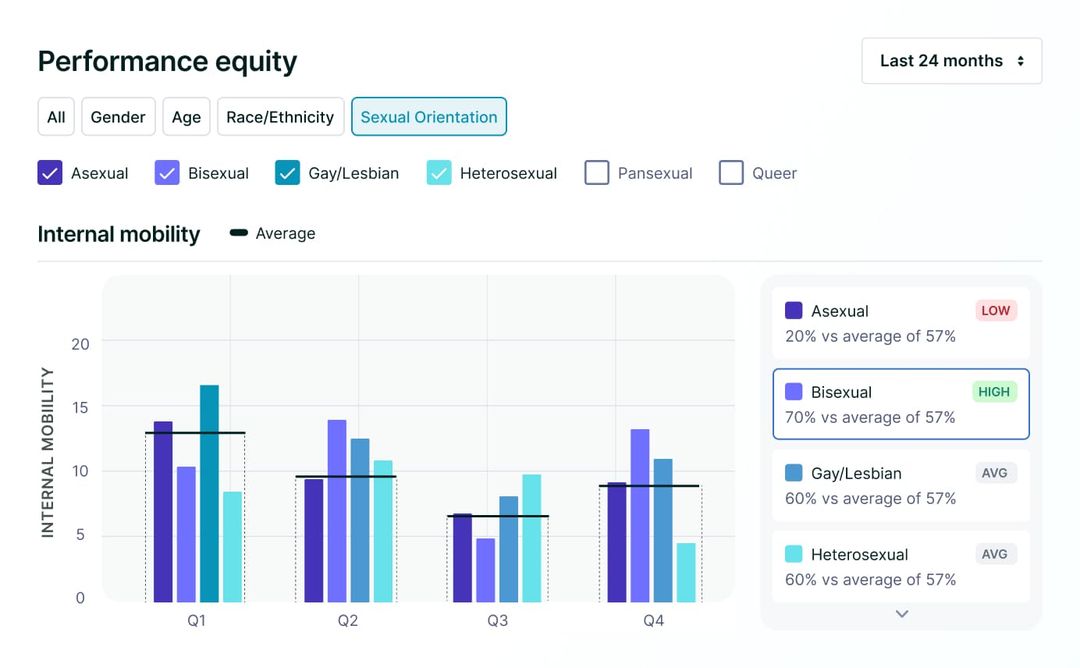Switch to Race/Ethnicity filtering
The image size is (1080, 668).
click(280, 116)
